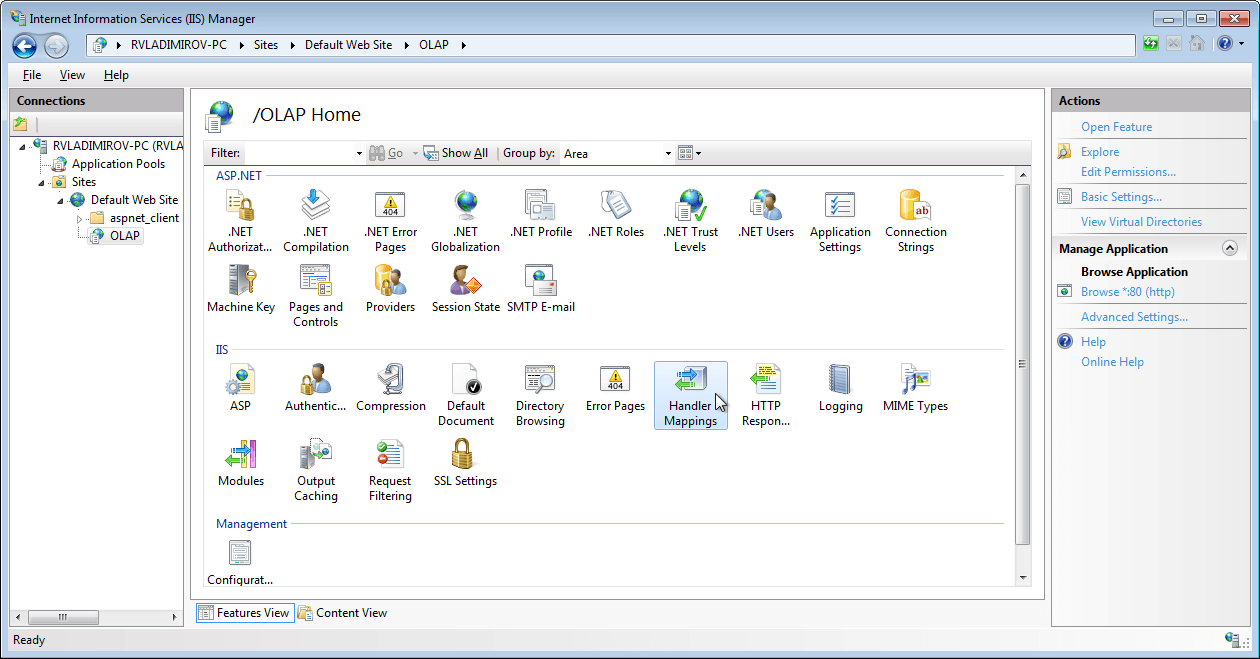Open Default Document settings
Screen dimensions: 1260x659
[466, 390]
